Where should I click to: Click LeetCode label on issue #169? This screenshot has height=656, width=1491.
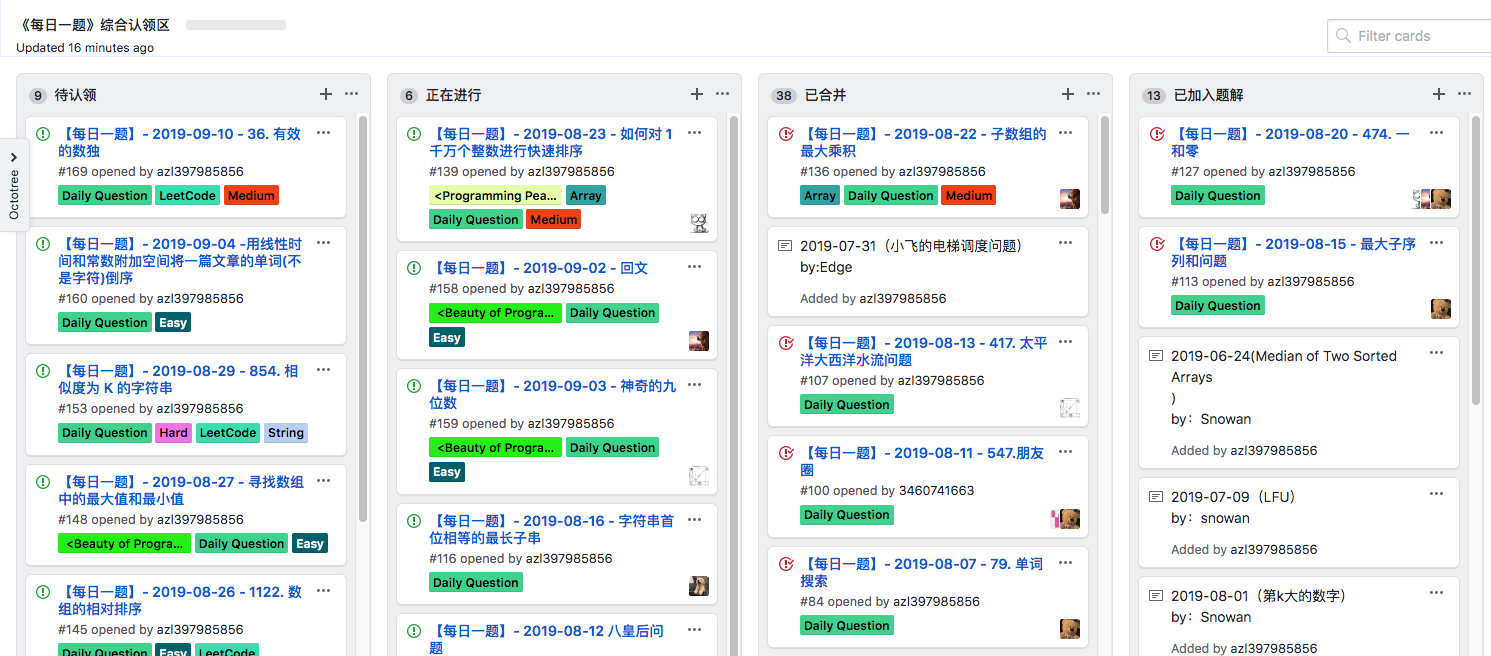[188, 196]
